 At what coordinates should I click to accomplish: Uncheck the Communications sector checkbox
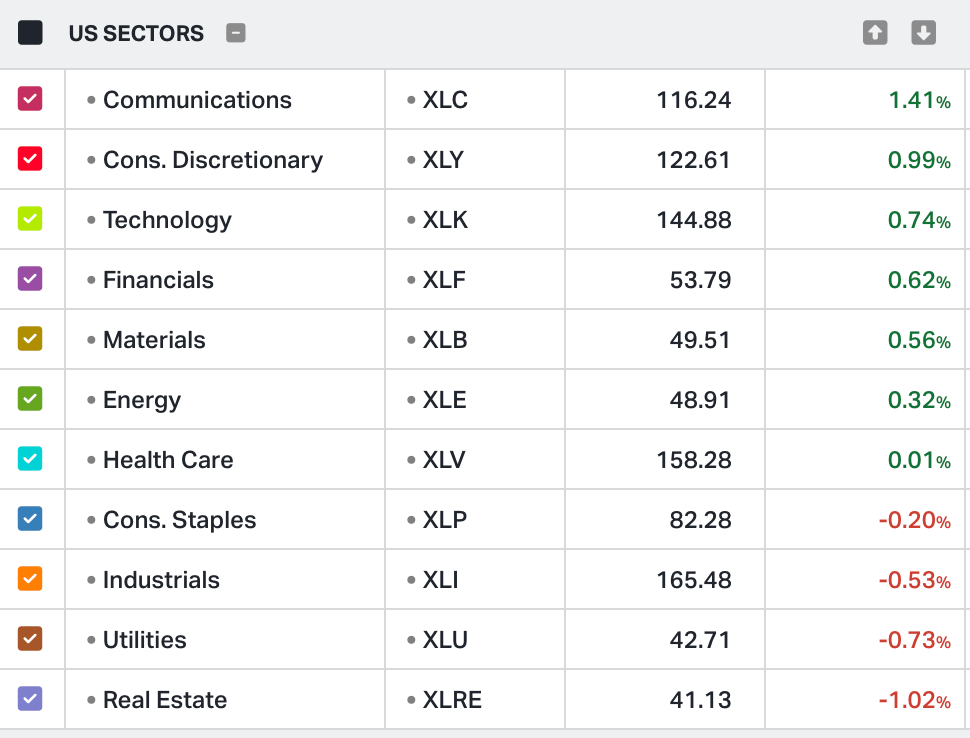[30, 99]
